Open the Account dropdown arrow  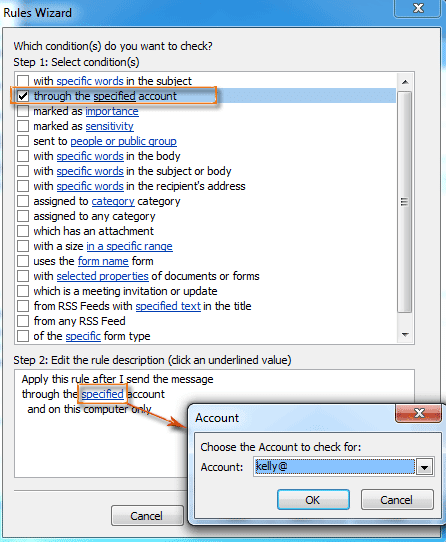(424, 468)
